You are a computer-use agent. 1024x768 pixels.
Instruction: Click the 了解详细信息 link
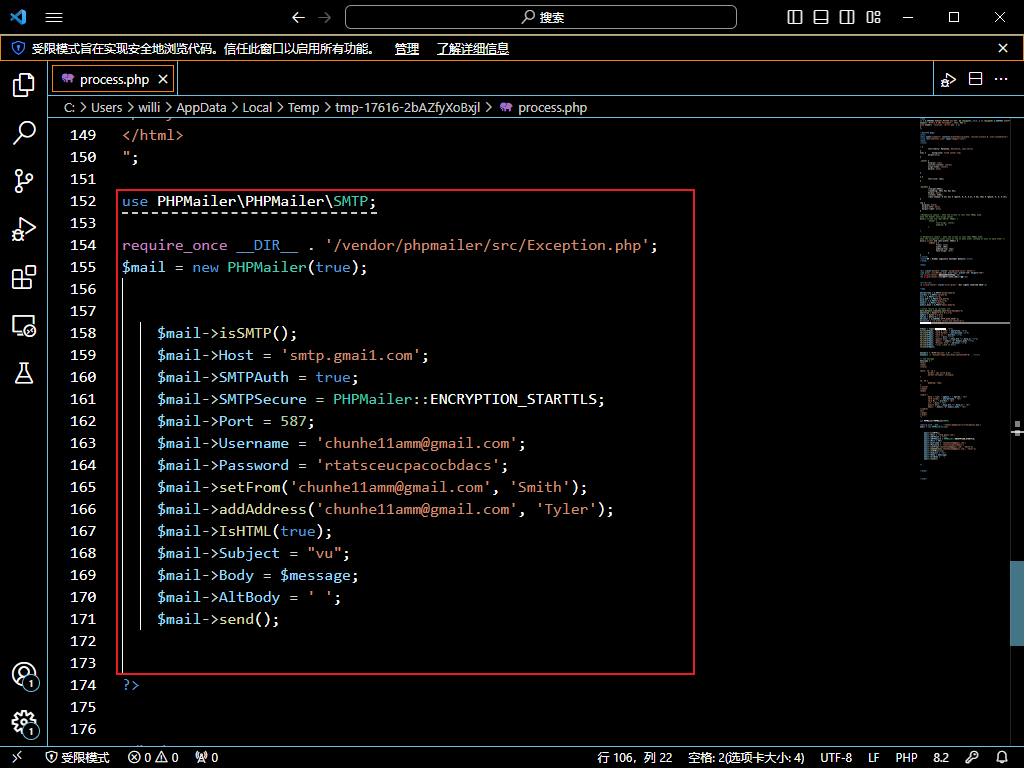[472, 48]
